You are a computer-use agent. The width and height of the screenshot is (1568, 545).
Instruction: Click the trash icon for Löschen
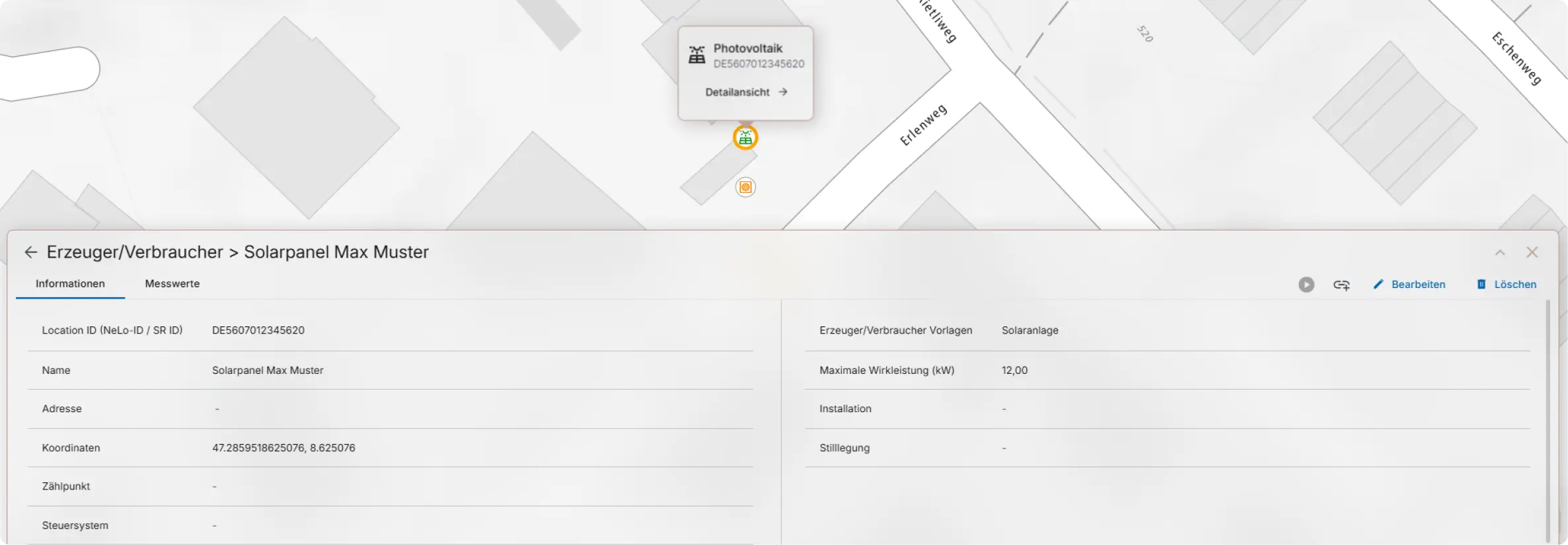(1481, 284)
